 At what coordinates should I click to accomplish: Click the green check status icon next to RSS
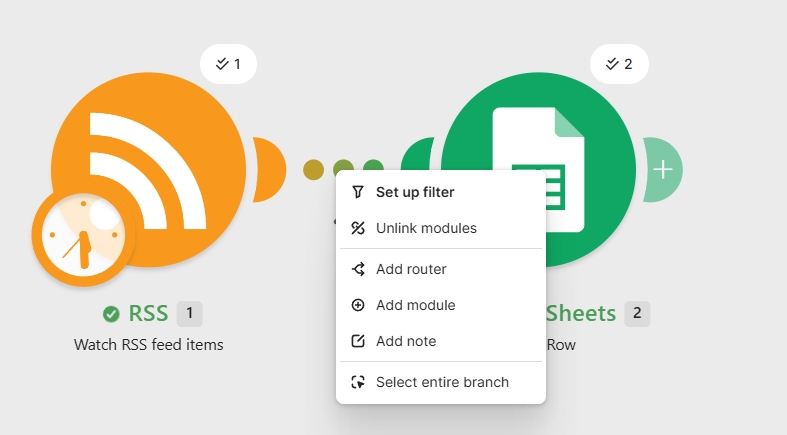pos(111,314)
